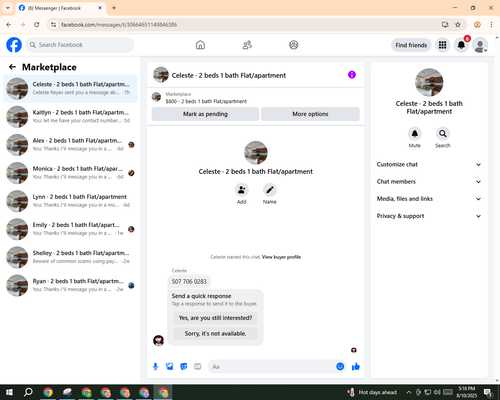Select the Messenger | Facebook tab
This screenshot has width=500, height=400.
pos(61,8)
